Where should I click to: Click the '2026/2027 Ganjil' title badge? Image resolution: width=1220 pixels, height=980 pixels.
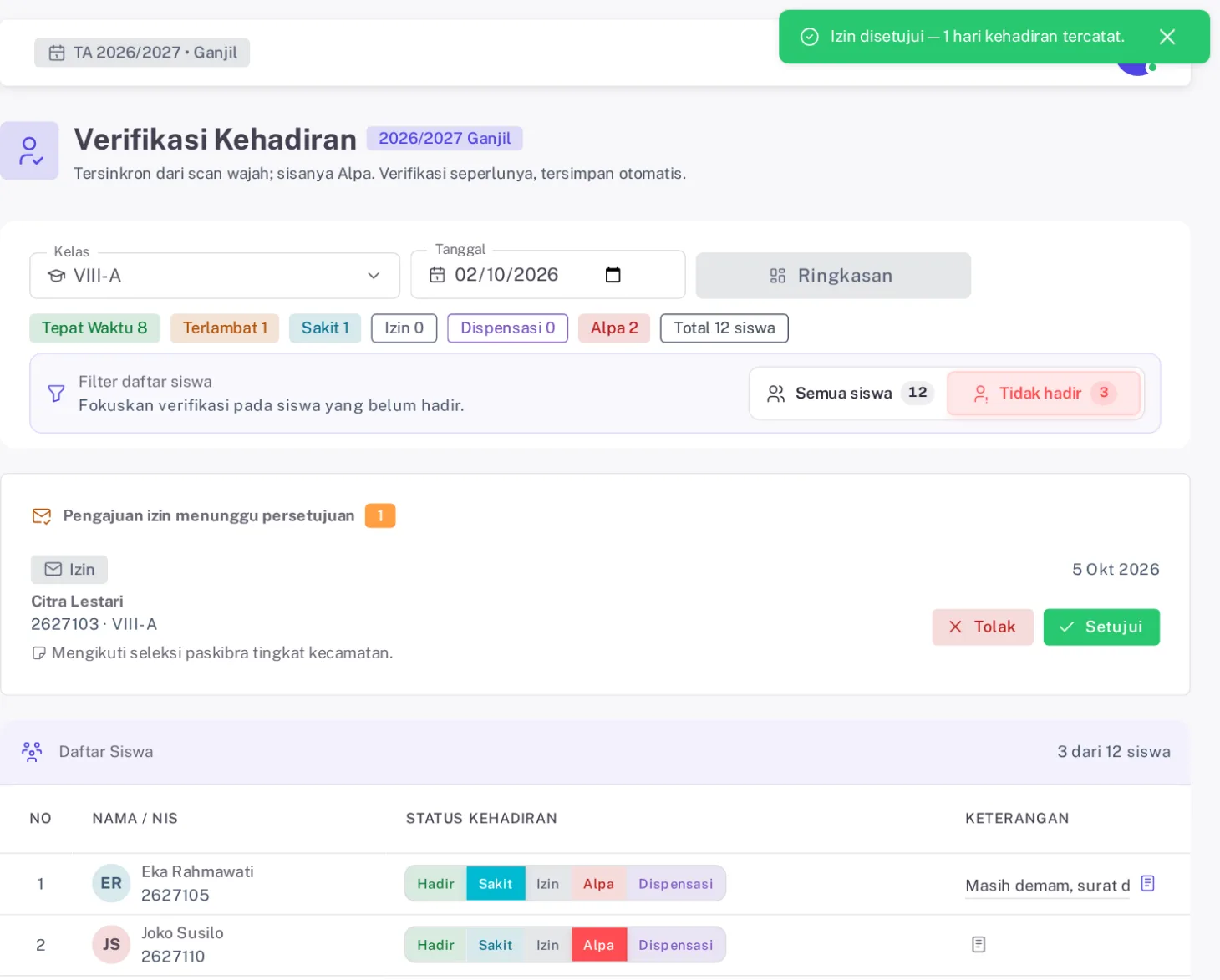tap(445, 139)
